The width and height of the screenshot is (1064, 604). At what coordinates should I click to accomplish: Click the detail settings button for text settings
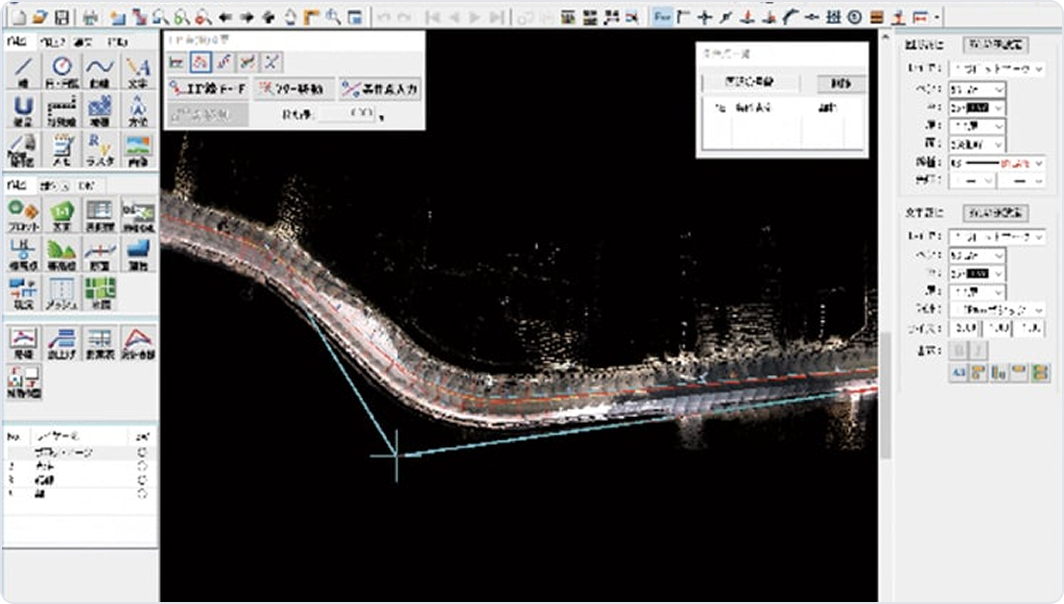[995, 213]
